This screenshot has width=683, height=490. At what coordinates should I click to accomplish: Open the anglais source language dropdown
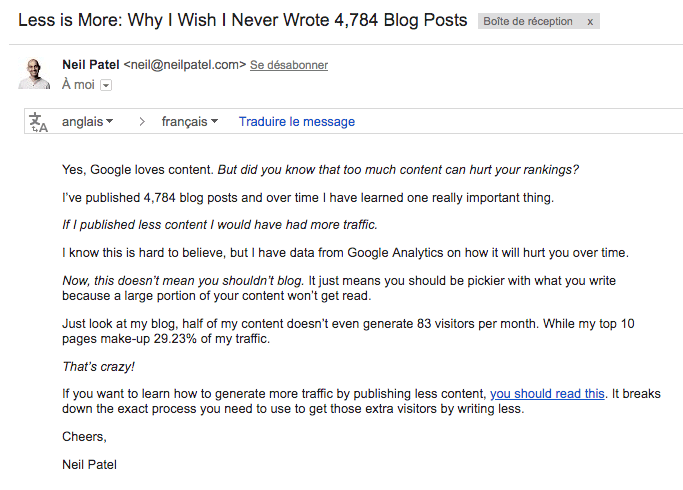coord(87,122)
